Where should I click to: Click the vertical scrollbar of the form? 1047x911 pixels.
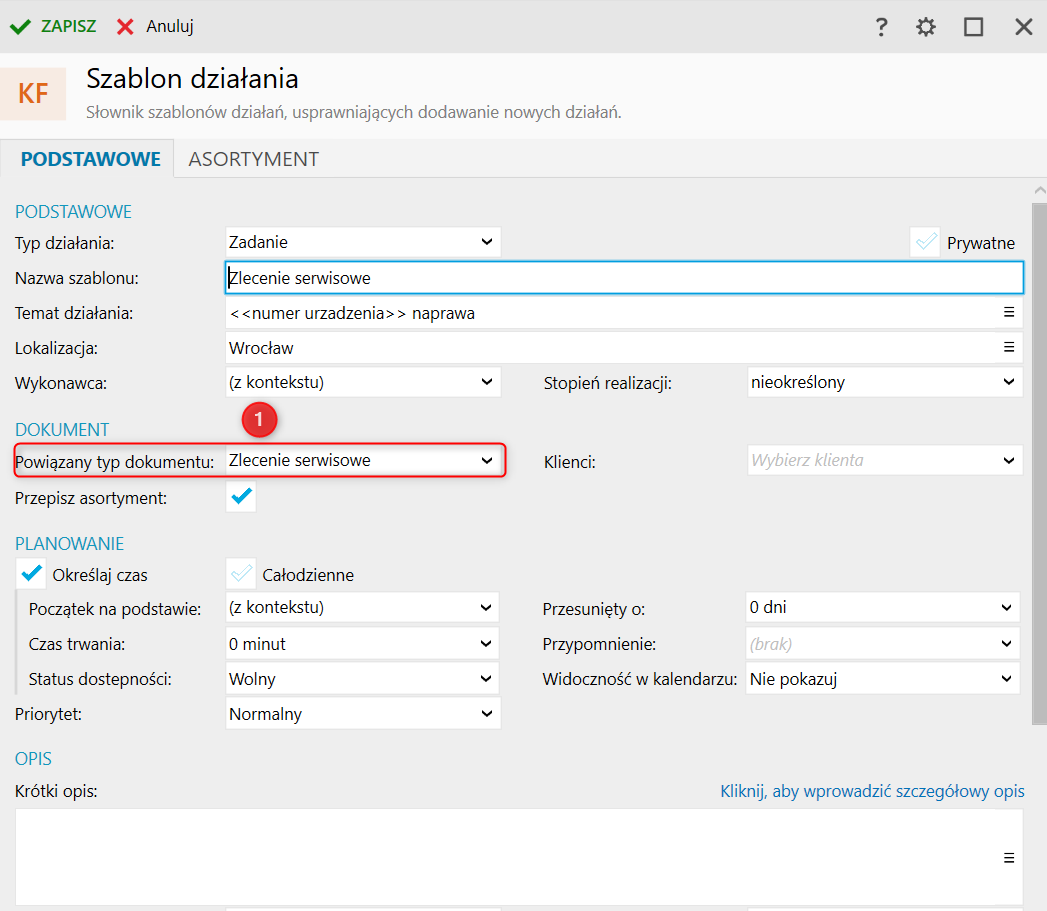click(x=1039, y=450)
